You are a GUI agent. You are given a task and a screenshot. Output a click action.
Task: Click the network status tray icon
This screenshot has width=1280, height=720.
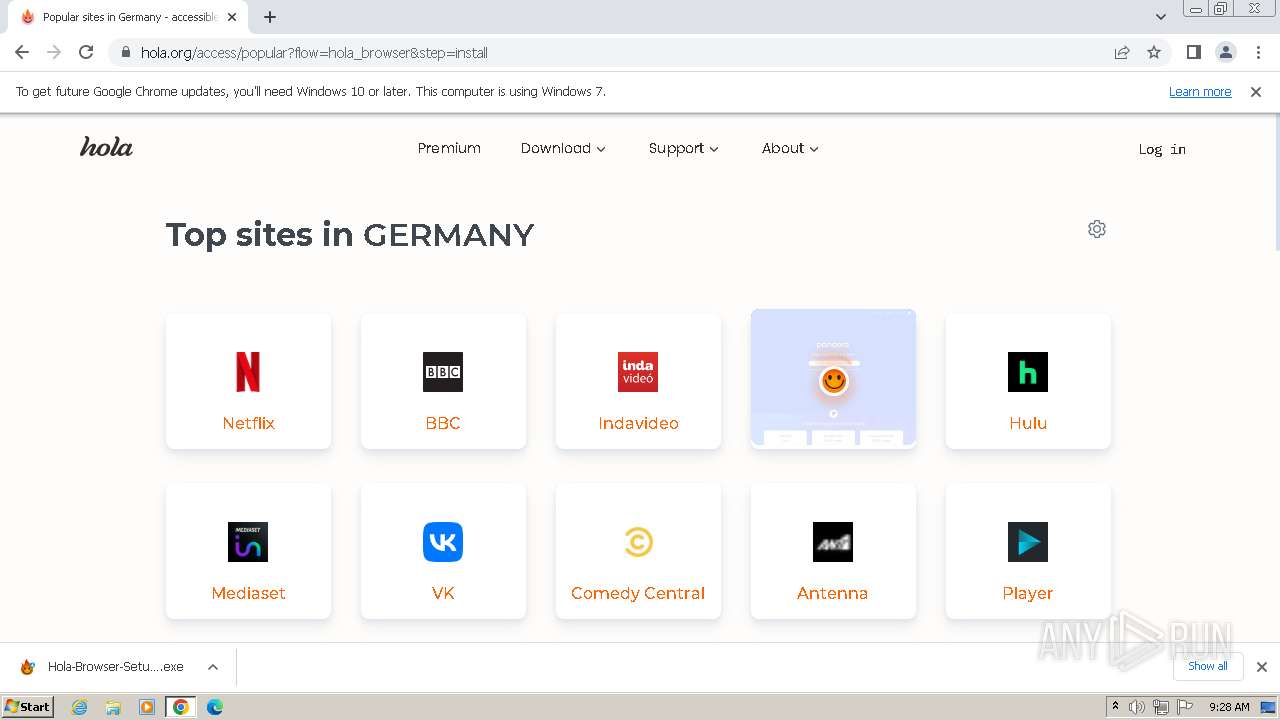coord(1160,707)
